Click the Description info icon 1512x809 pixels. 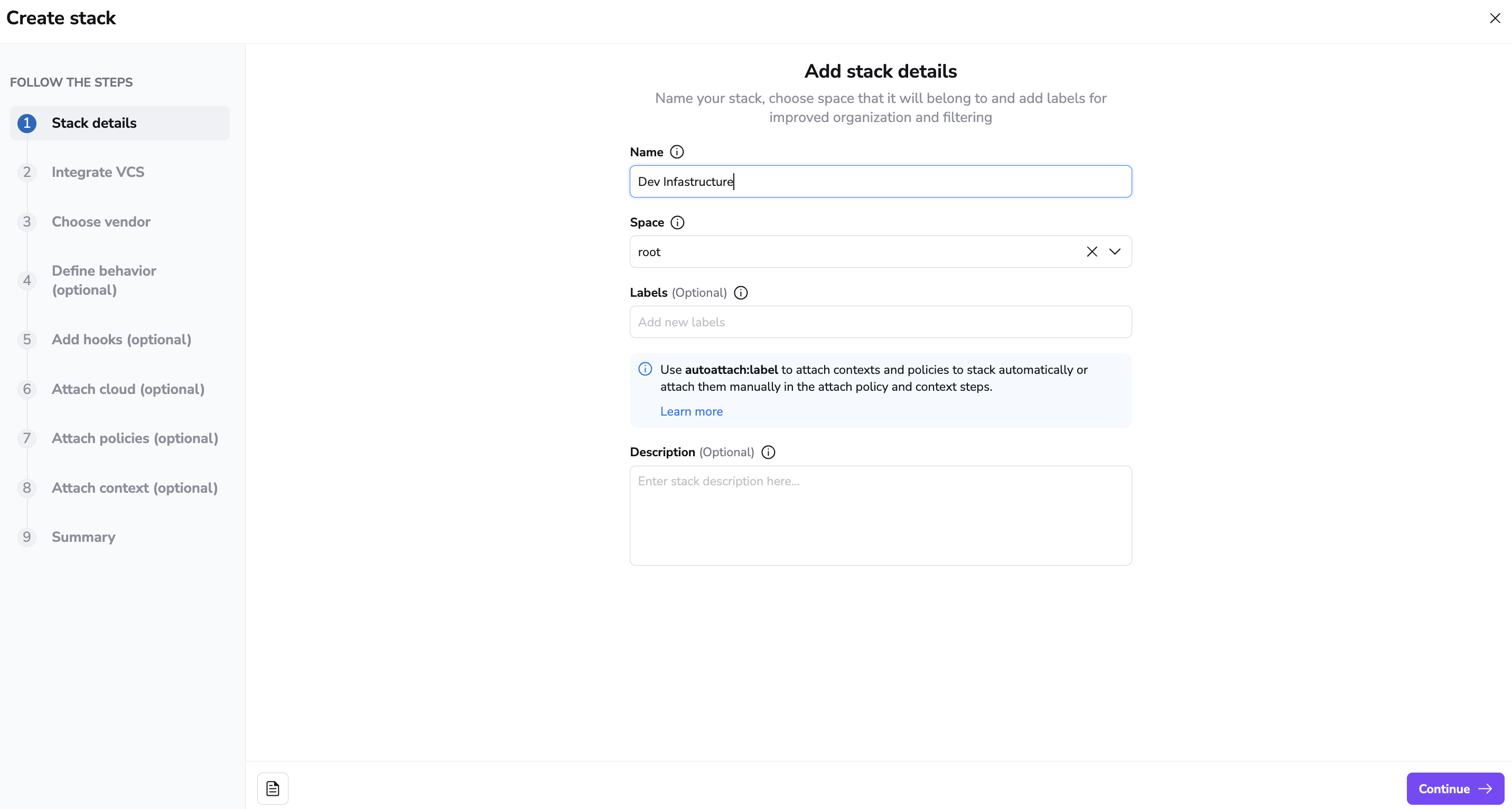[768, 453]
